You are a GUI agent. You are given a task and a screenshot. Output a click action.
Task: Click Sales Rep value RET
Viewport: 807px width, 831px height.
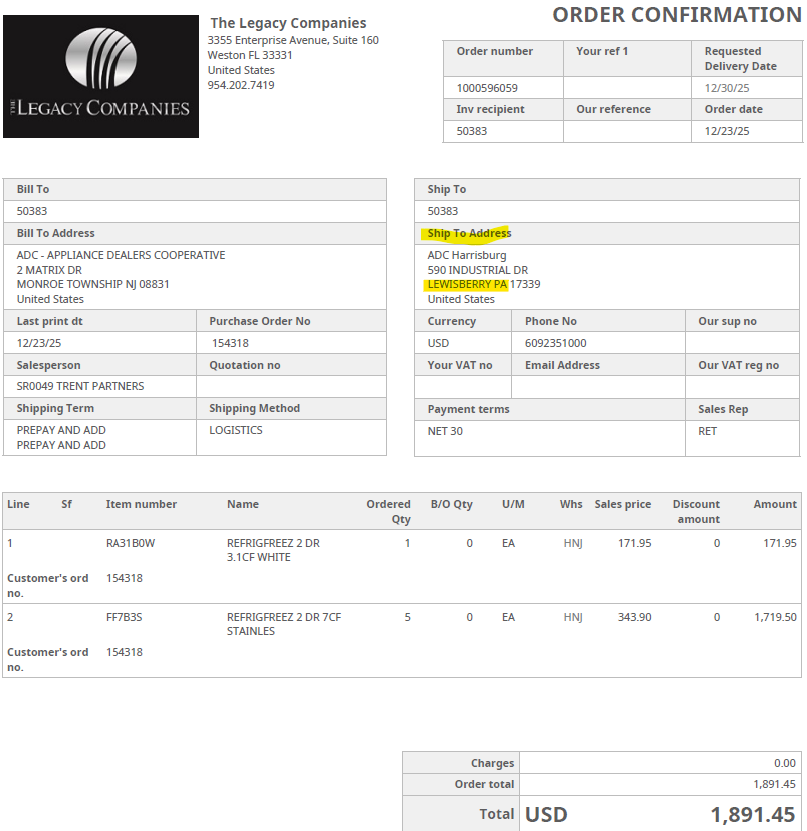click(x=707, y=431)
